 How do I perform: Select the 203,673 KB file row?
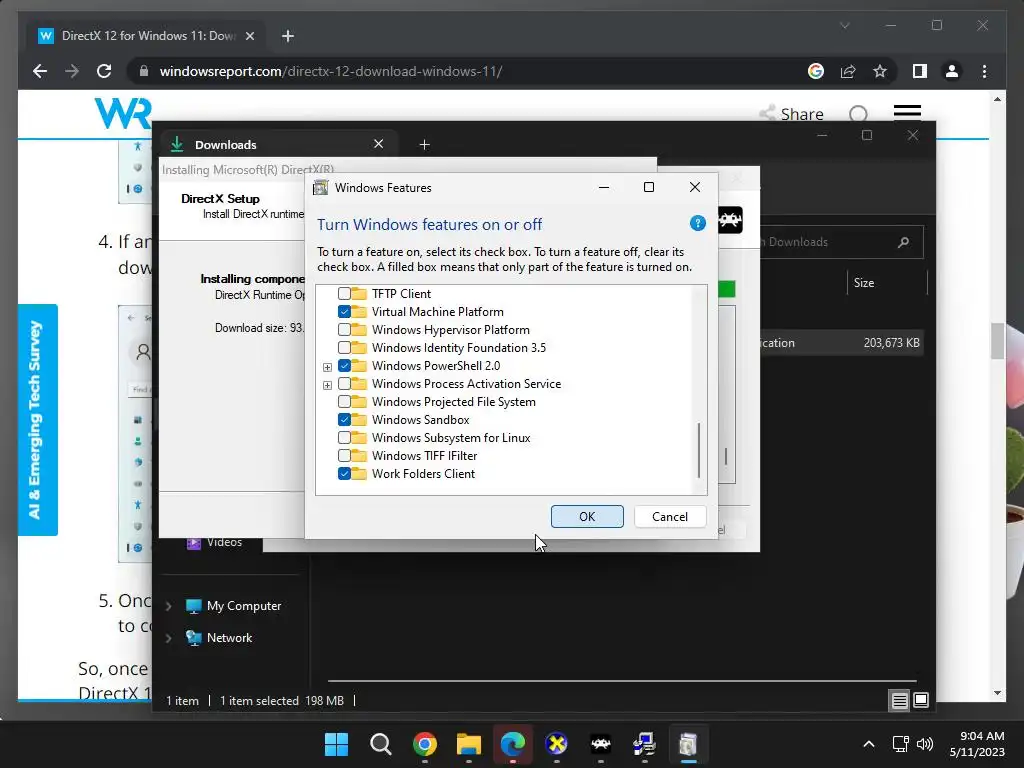coord(842,343)
